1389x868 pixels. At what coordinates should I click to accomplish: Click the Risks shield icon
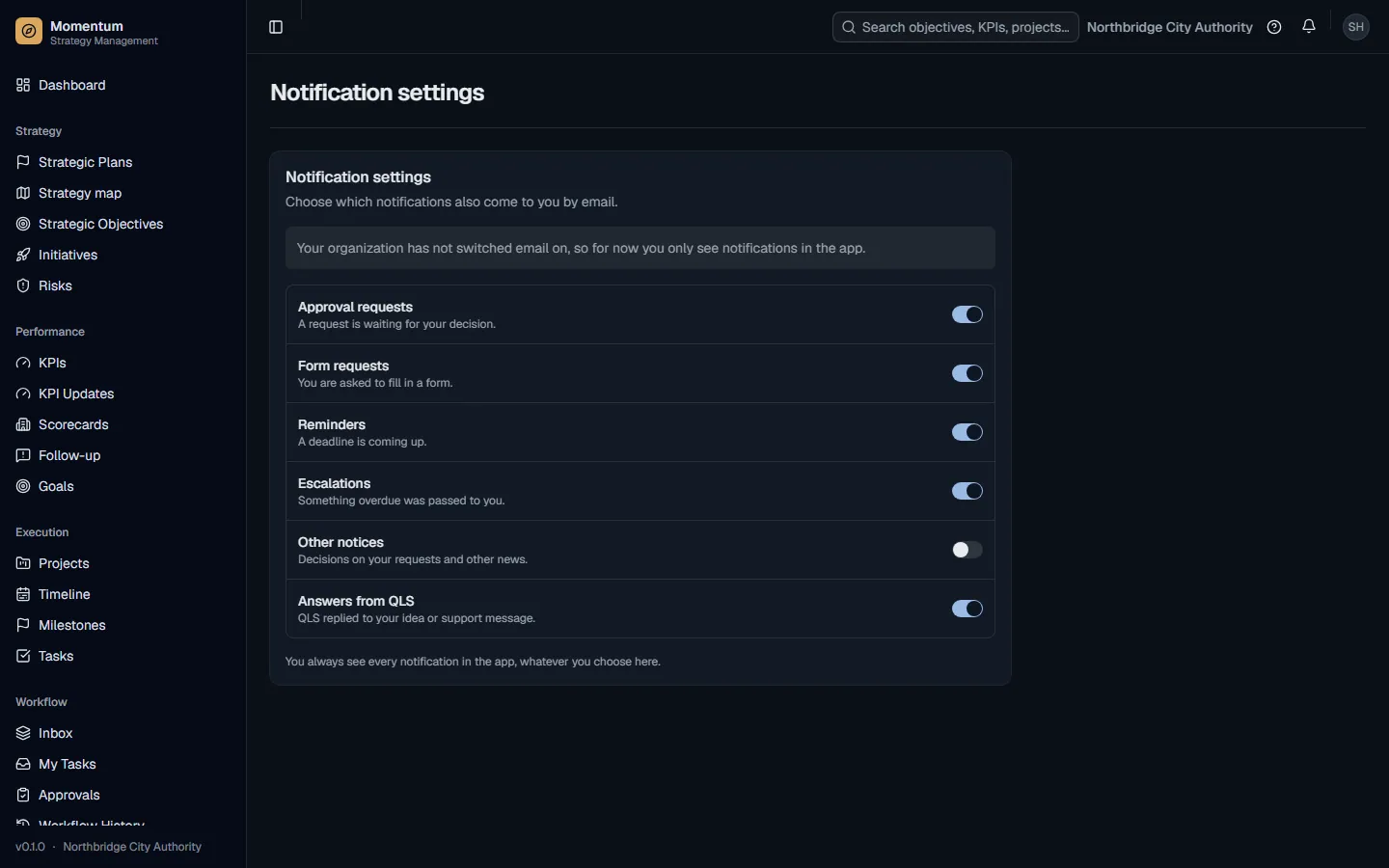(23, 285)
